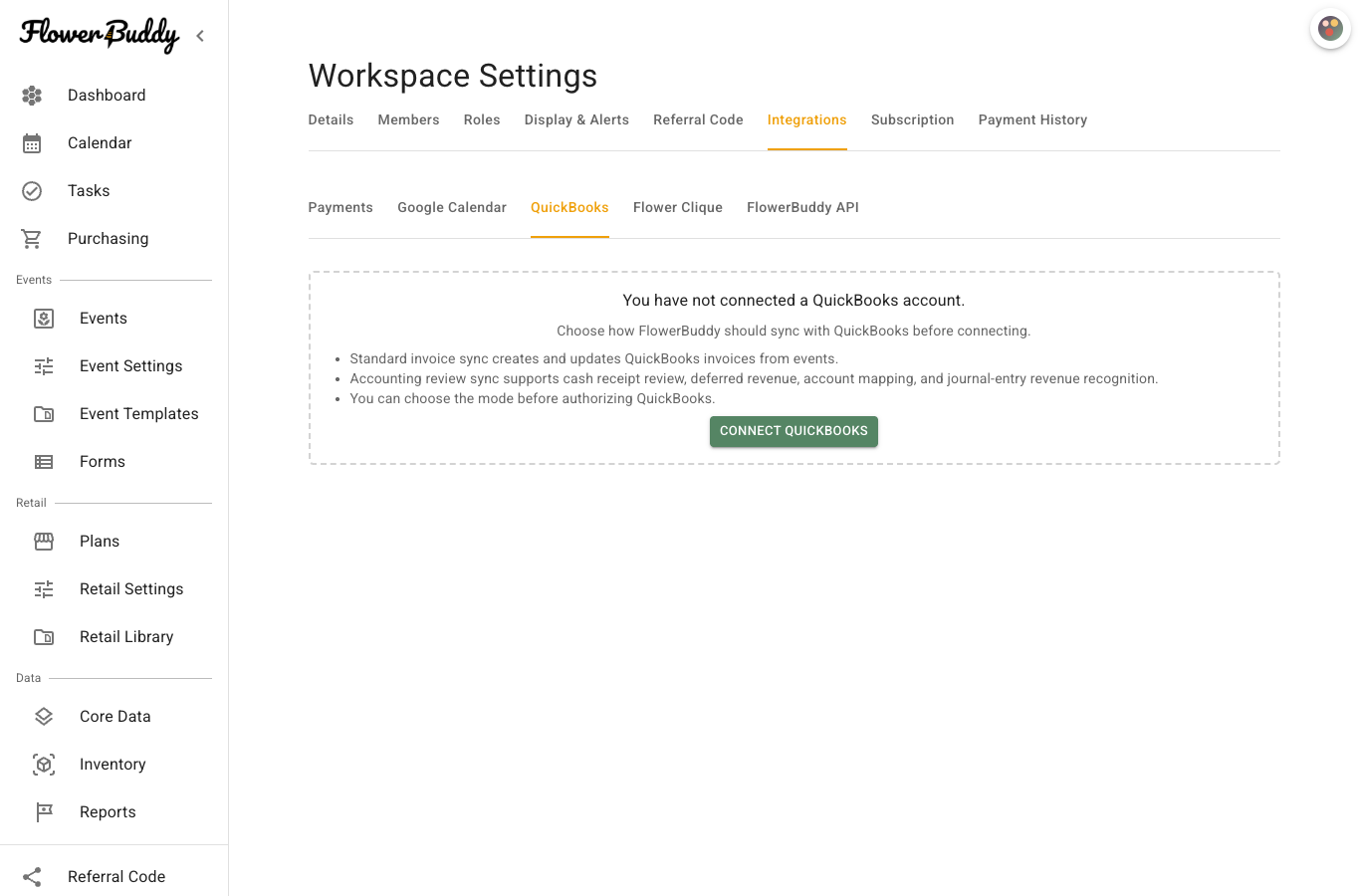The image size is (1359, 896).
Task: Switch to the Details tab
Action: 331,119
